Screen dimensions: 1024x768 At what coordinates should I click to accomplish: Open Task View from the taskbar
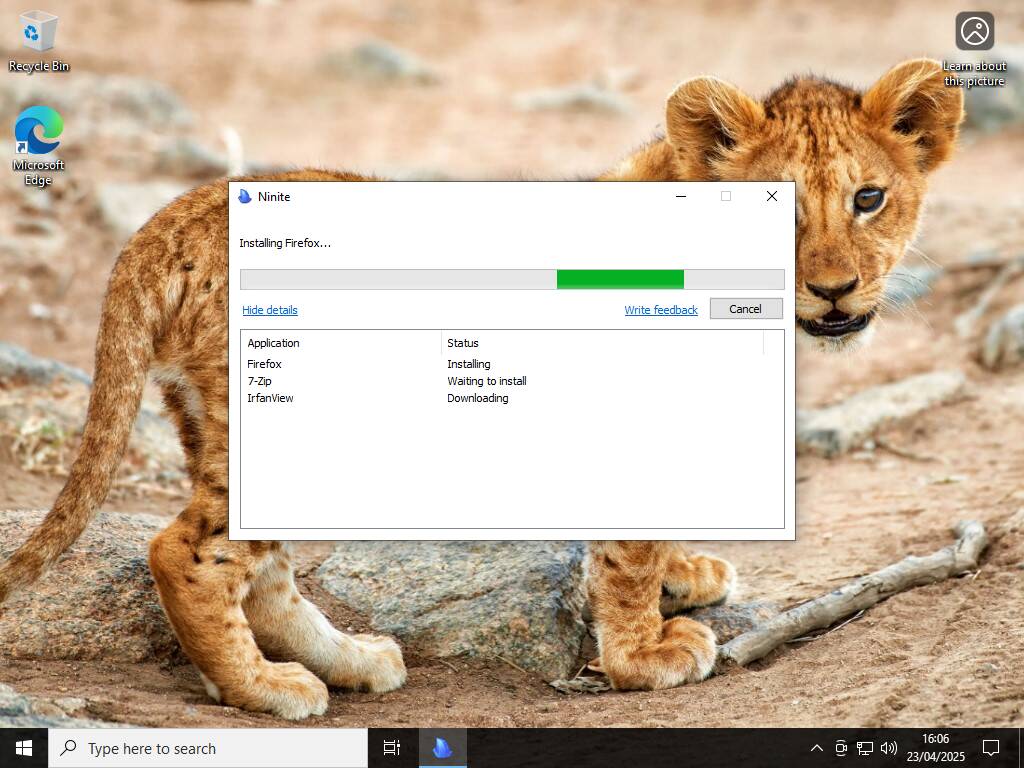(392, 748)
